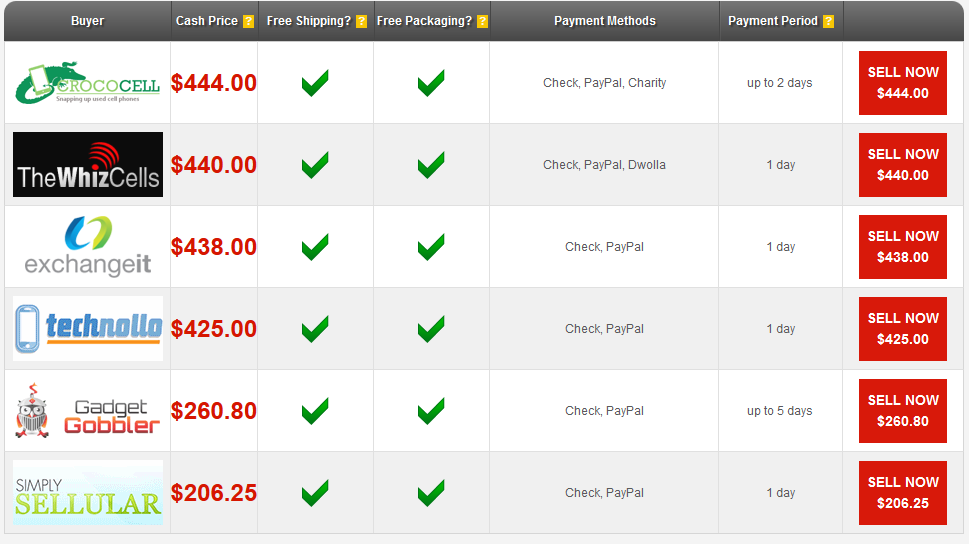The height and width of the screenshot is (544, 969).
Task: Click the free packaging checkmark in Gadget Gobbler row
Action: point(431,411)
